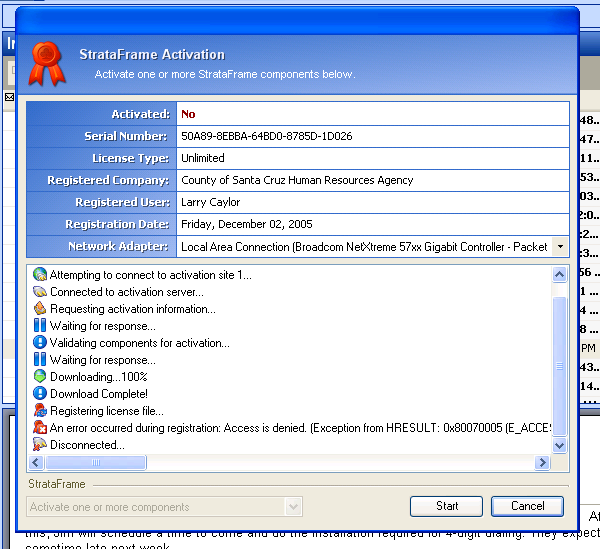Screen dimensions: 600x549
Task: Click error icon beside 'An error occurred' line
Action: tap(40, 428)
